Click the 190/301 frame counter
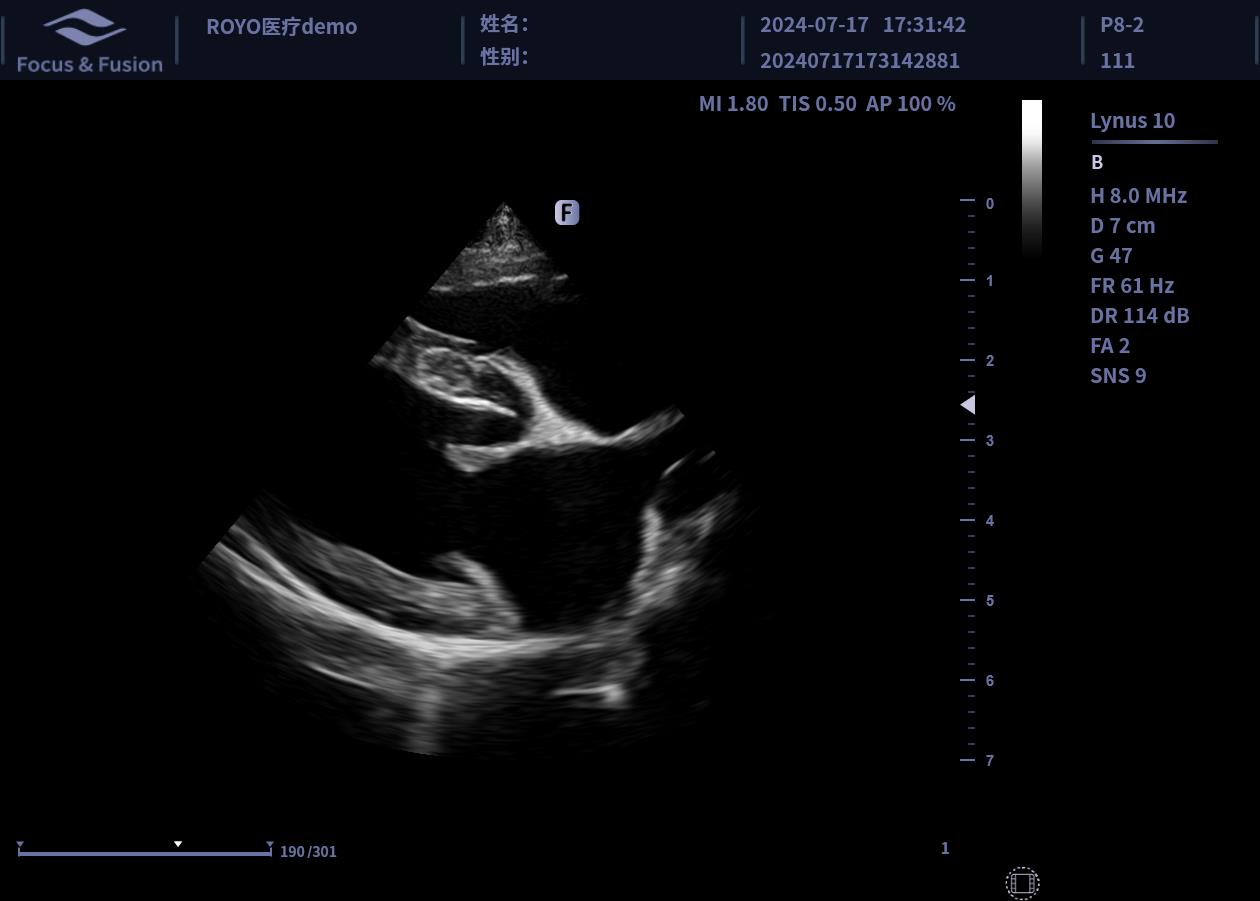1260x901 pixels. click(308, 852)
